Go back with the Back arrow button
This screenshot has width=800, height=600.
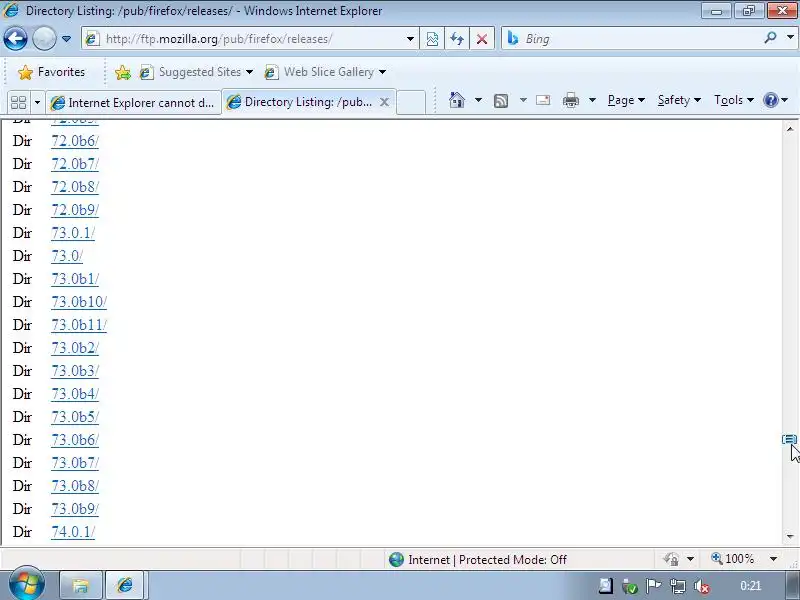click(x=15, y=38)
